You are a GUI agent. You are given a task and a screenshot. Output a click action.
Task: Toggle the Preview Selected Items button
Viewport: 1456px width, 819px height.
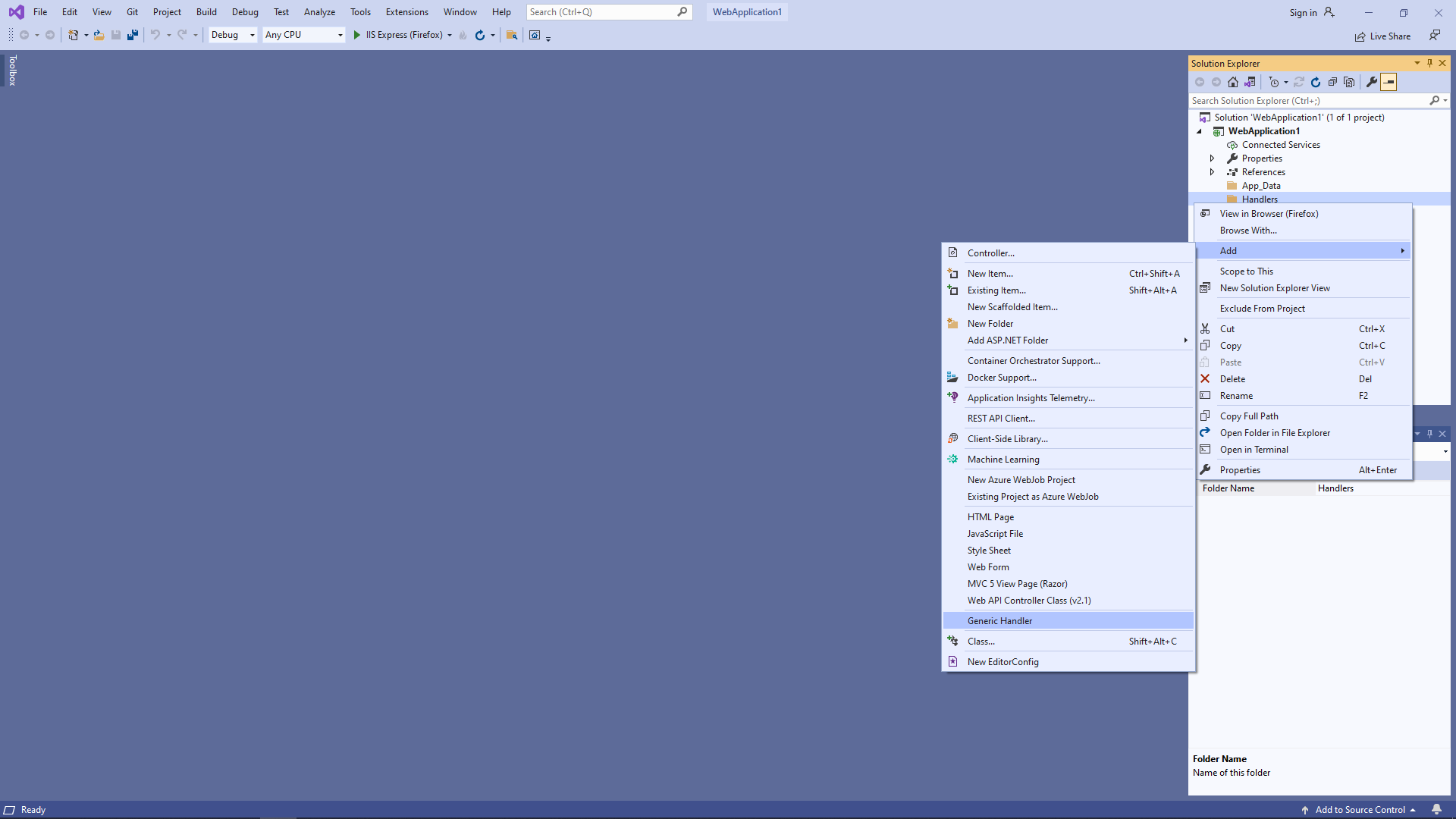(x=1389, y=82)
